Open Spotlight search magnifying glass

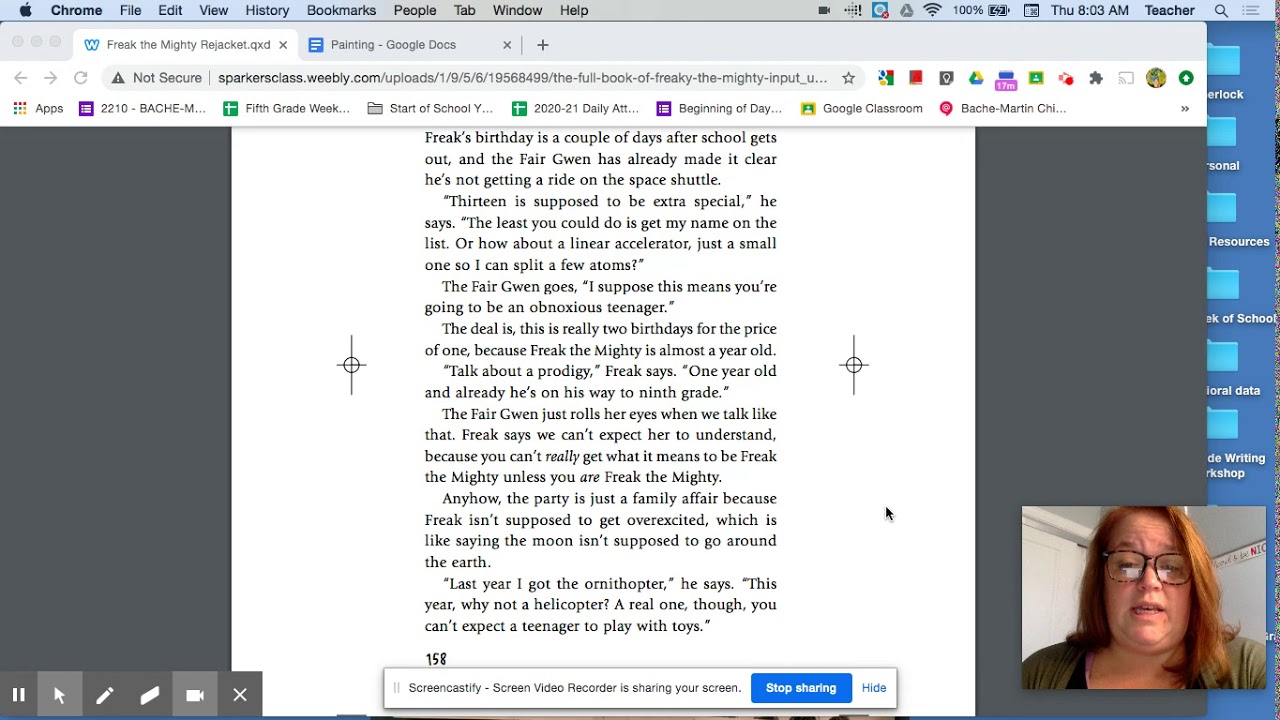pyautogui.click(x=1221, y=10)
